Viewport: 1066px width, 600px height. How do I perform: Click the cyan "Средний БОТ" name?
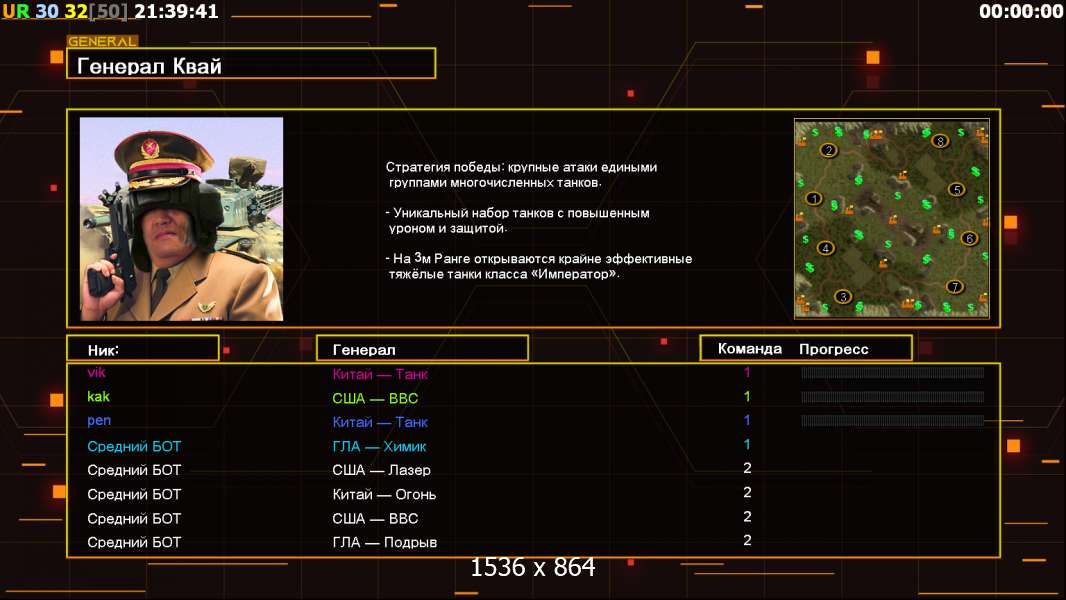(x=134, y=446)
